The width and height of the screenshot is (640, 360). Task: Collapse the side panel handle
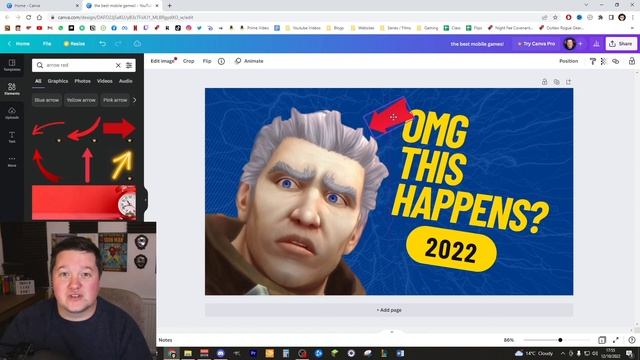click(145, 200)
